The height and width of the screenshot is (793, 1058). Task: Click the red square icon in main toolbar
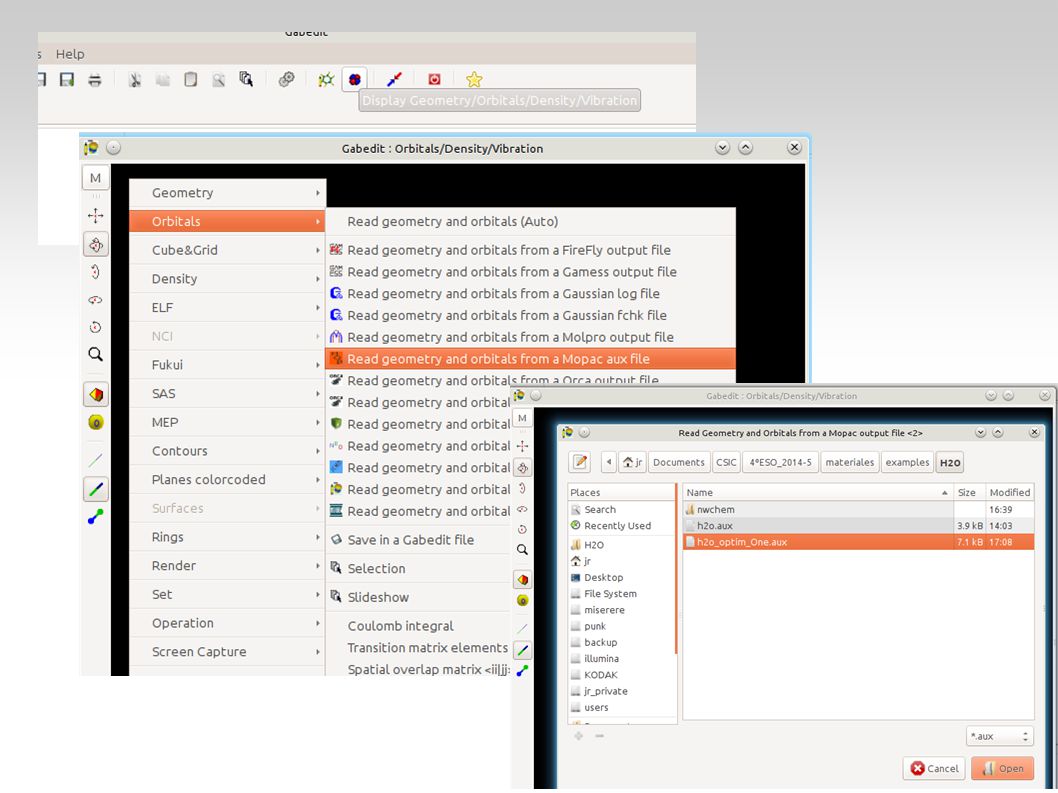[x=434, y=80]
